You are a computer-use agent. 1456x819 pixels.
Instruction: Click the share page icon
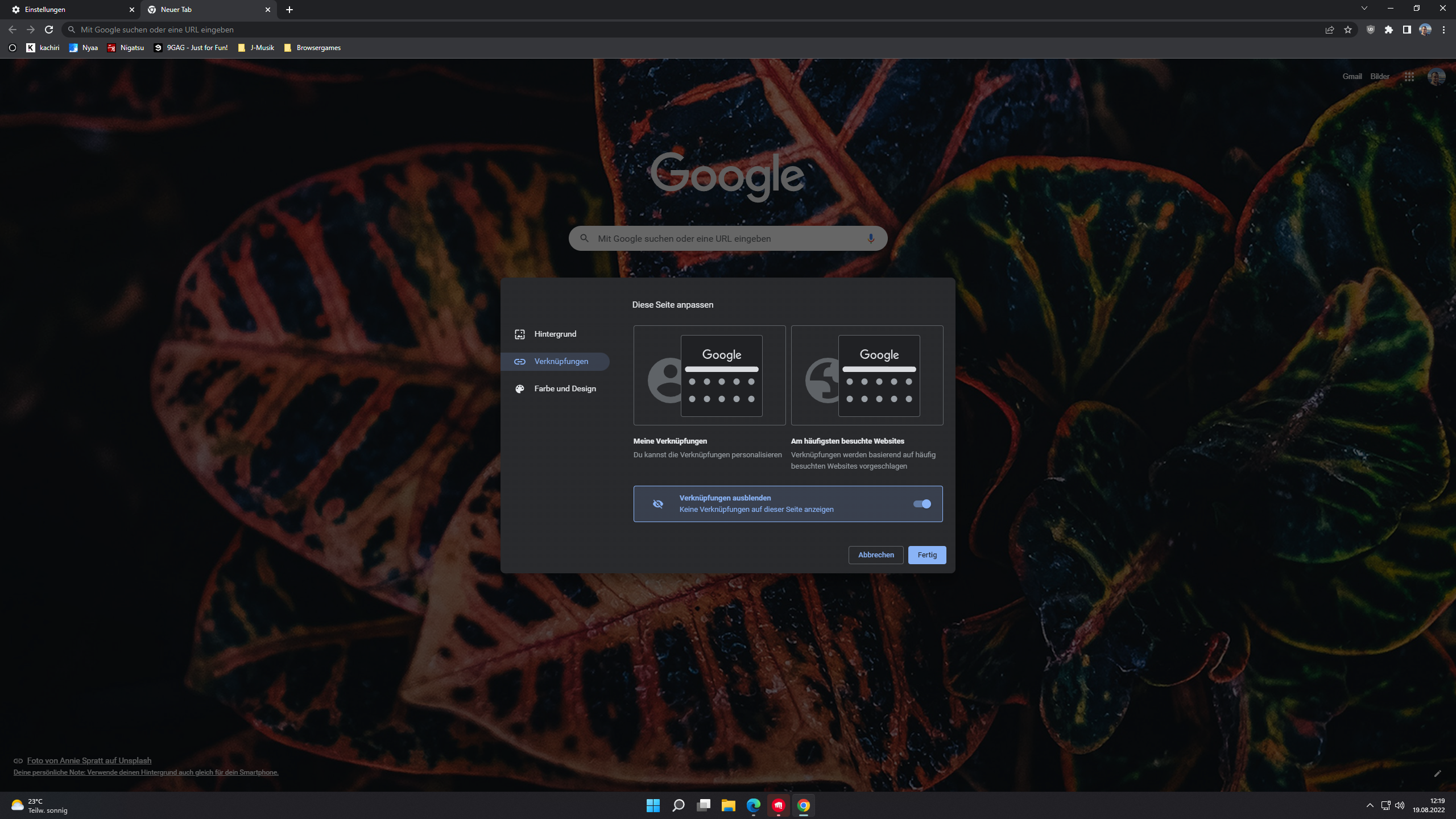coord(1330,30)
